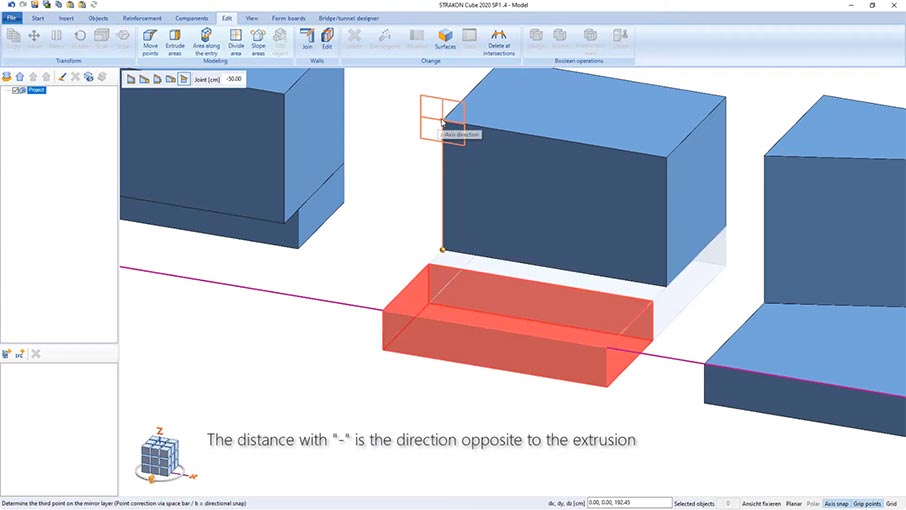Toggle Ansicht fixieren in status bar

click(761, 504)
